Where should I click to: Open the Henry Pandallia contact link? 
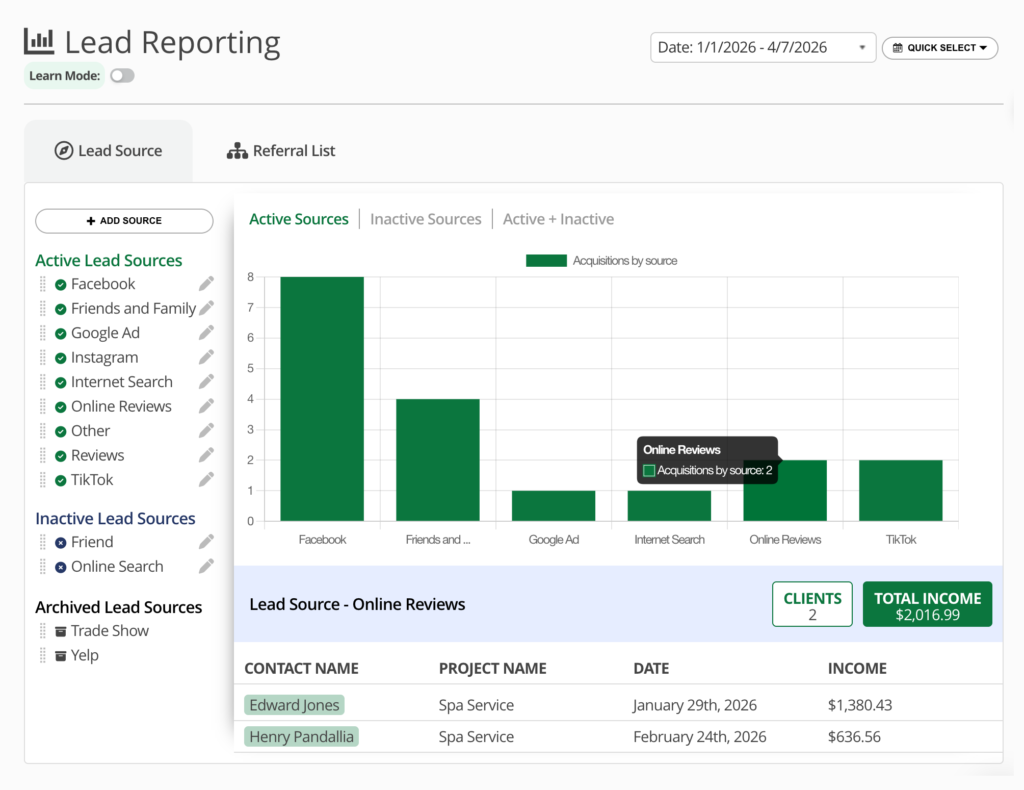[301, 737]
